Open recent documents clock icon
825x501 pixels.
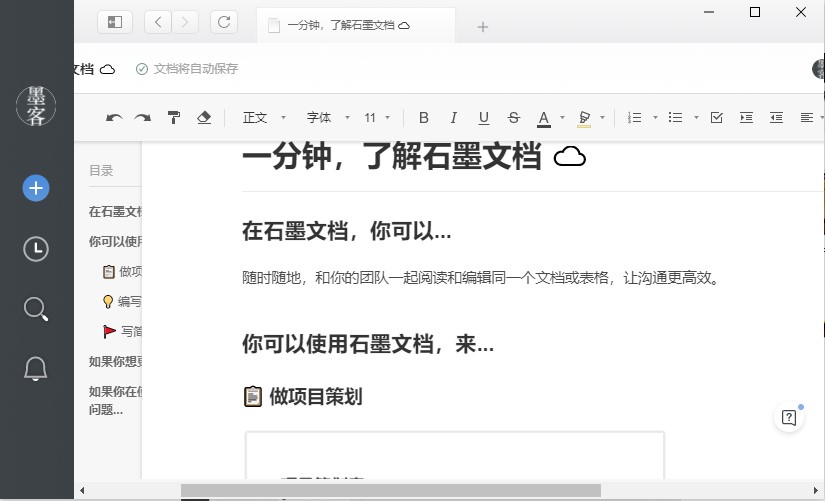pos(36,249)
